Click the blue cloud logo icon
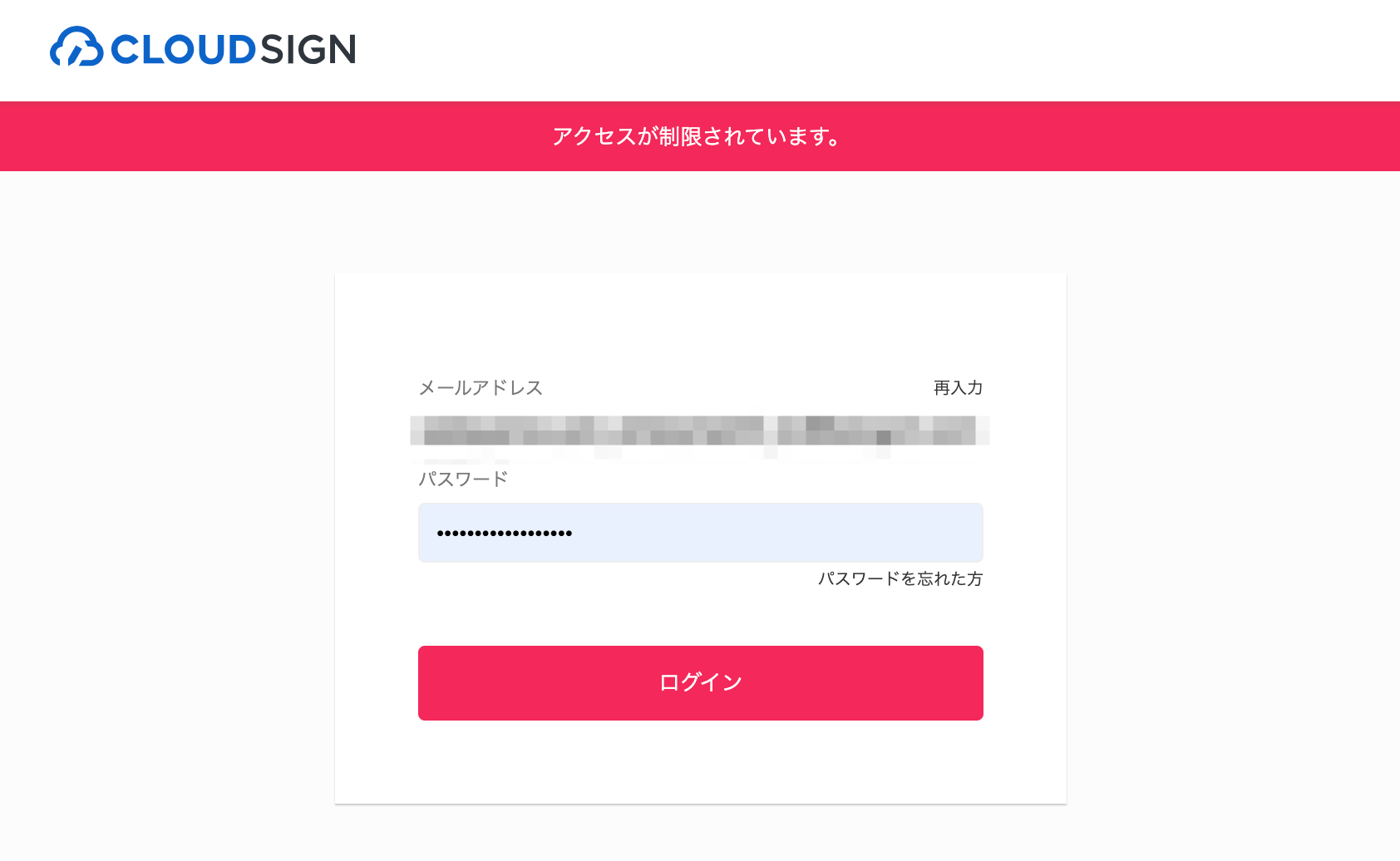The width and height of the screenshot is (1400, 861). pyautogui.click(x=76, y=47)
